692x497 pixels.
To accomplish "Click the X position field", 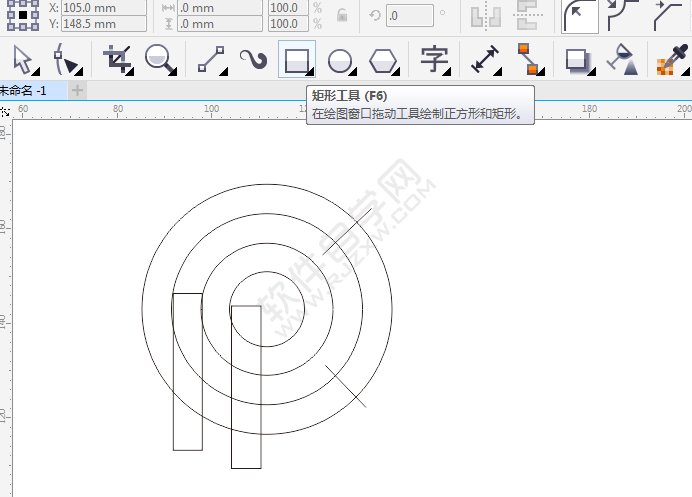I will (103, 7).
